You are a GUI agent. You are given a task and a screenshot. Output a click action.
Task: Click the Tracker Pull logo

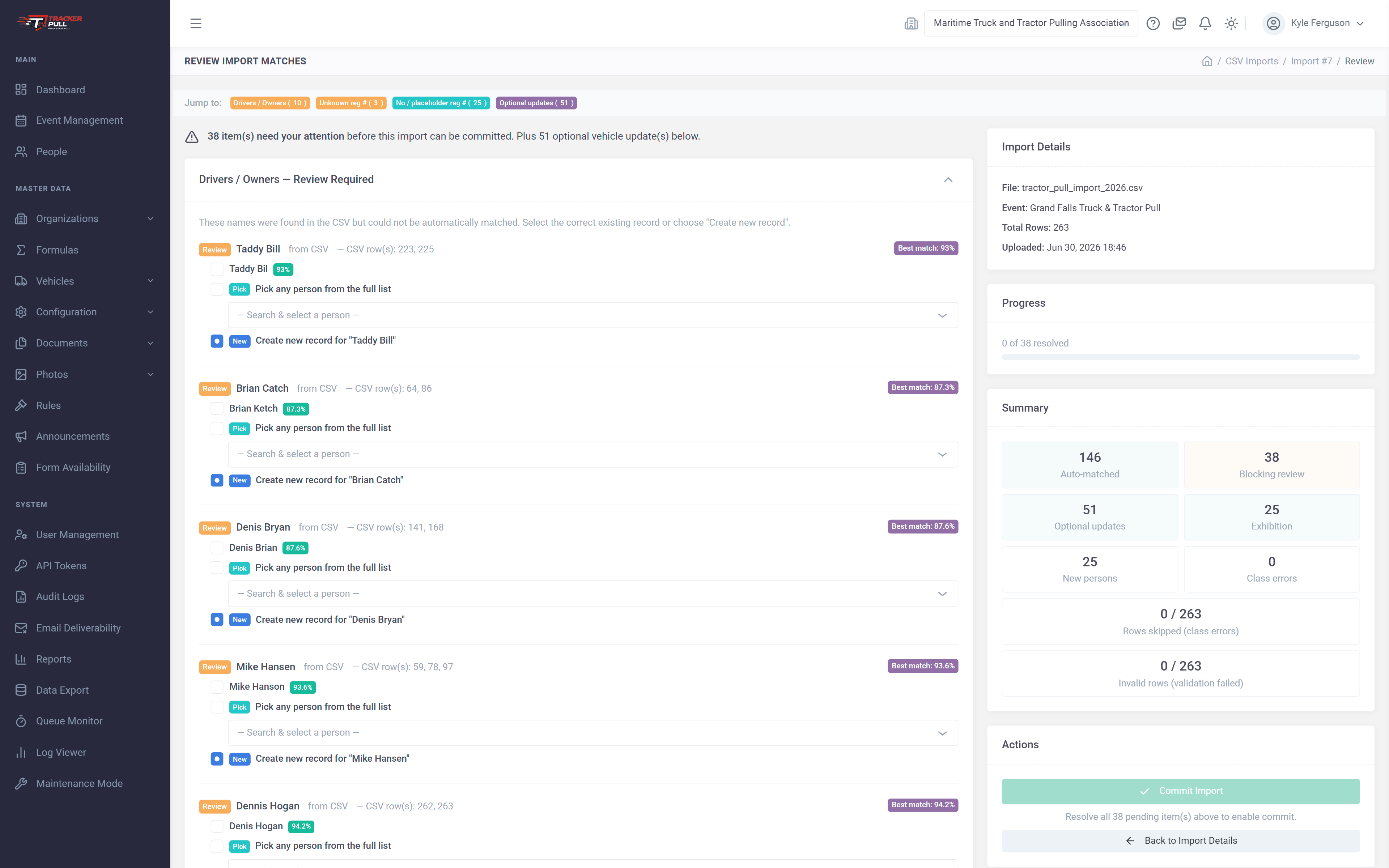click(50, 22)
